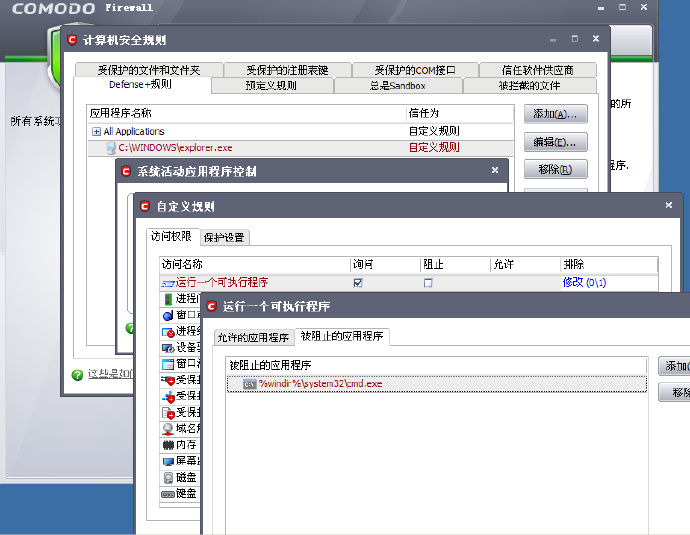Click the keyboard icon 键盘

168,494
